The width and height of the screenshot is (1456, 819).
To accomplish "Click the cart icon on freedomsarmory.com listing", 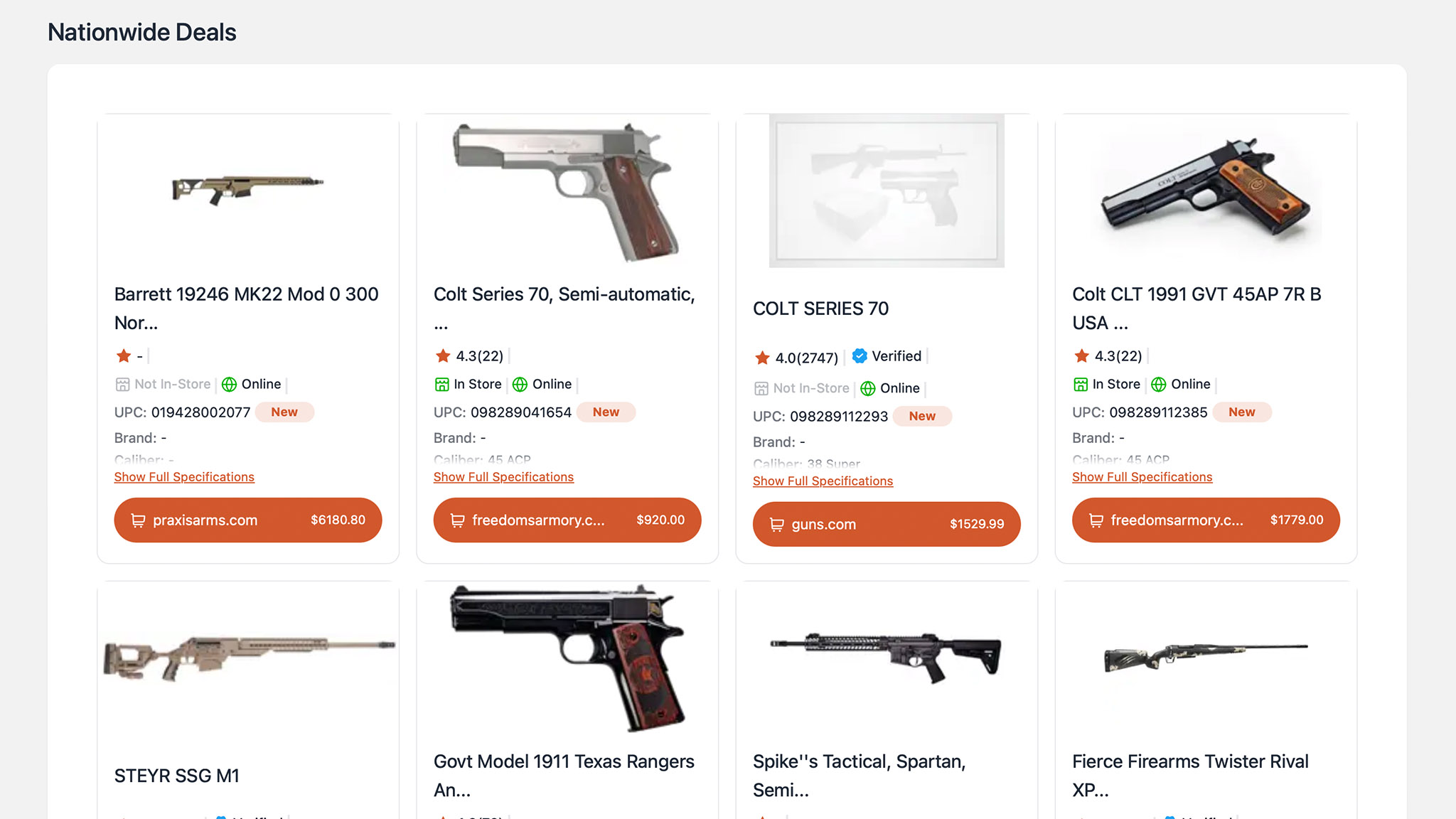I will point(458,520).
